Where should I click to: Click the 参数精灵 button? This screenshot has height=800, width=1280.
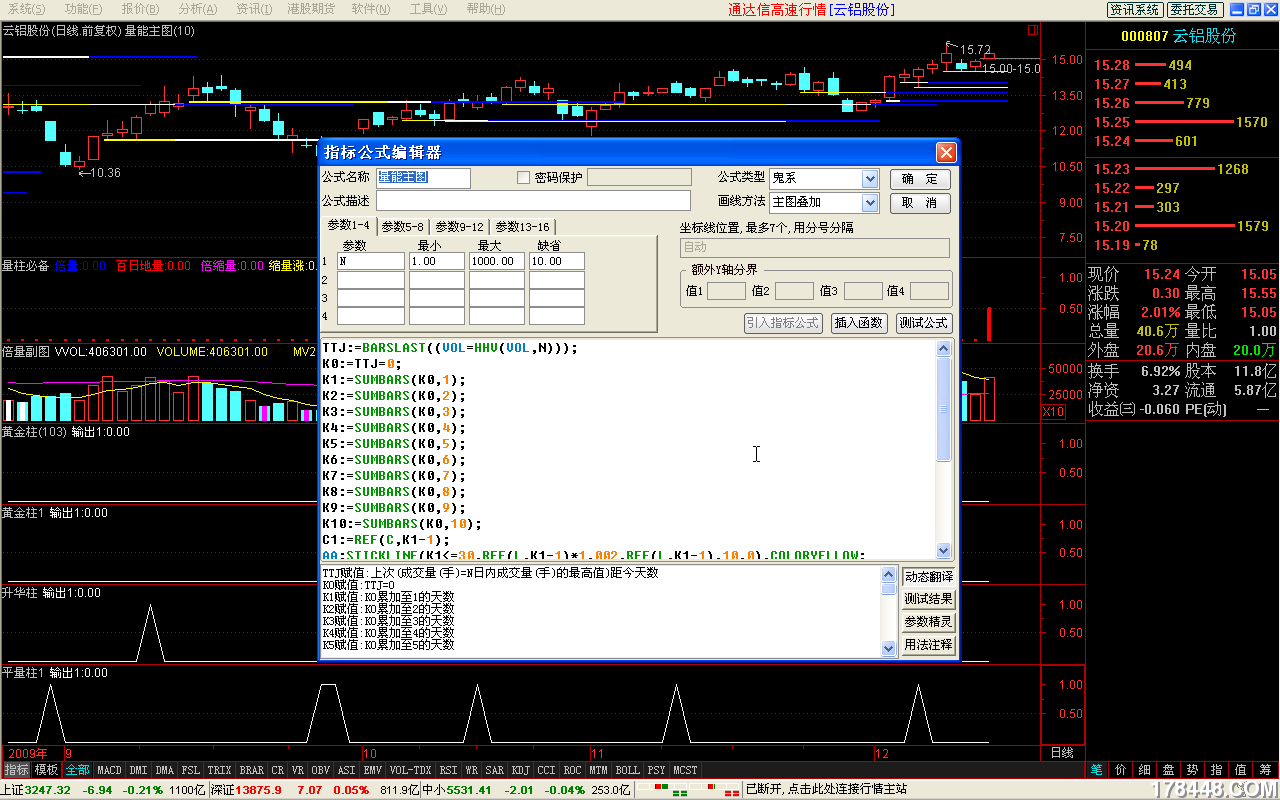click(x=928, y=622)
